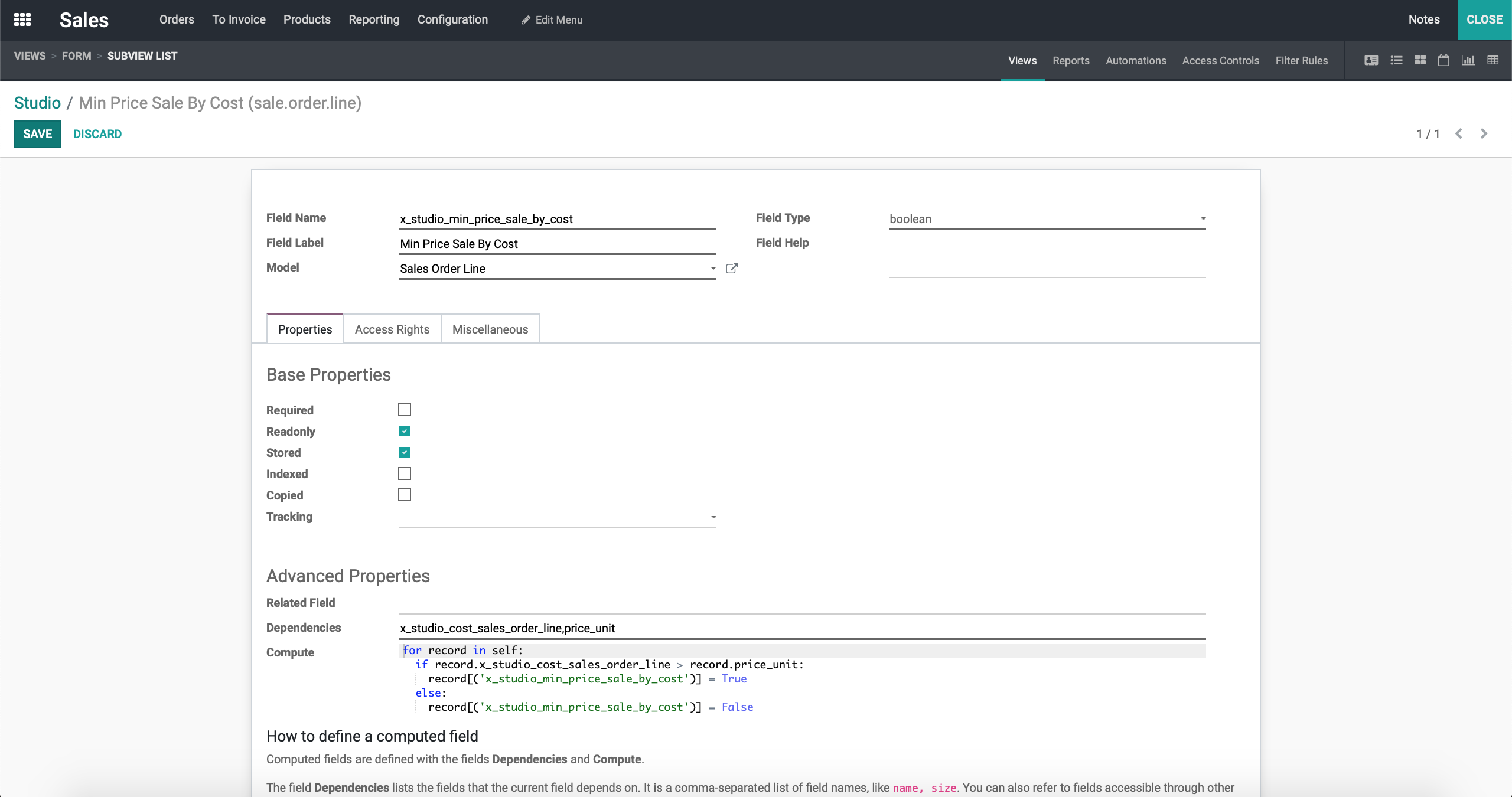Switch to the kanban view icon
1512x797 pixels.
[1420, 60]
